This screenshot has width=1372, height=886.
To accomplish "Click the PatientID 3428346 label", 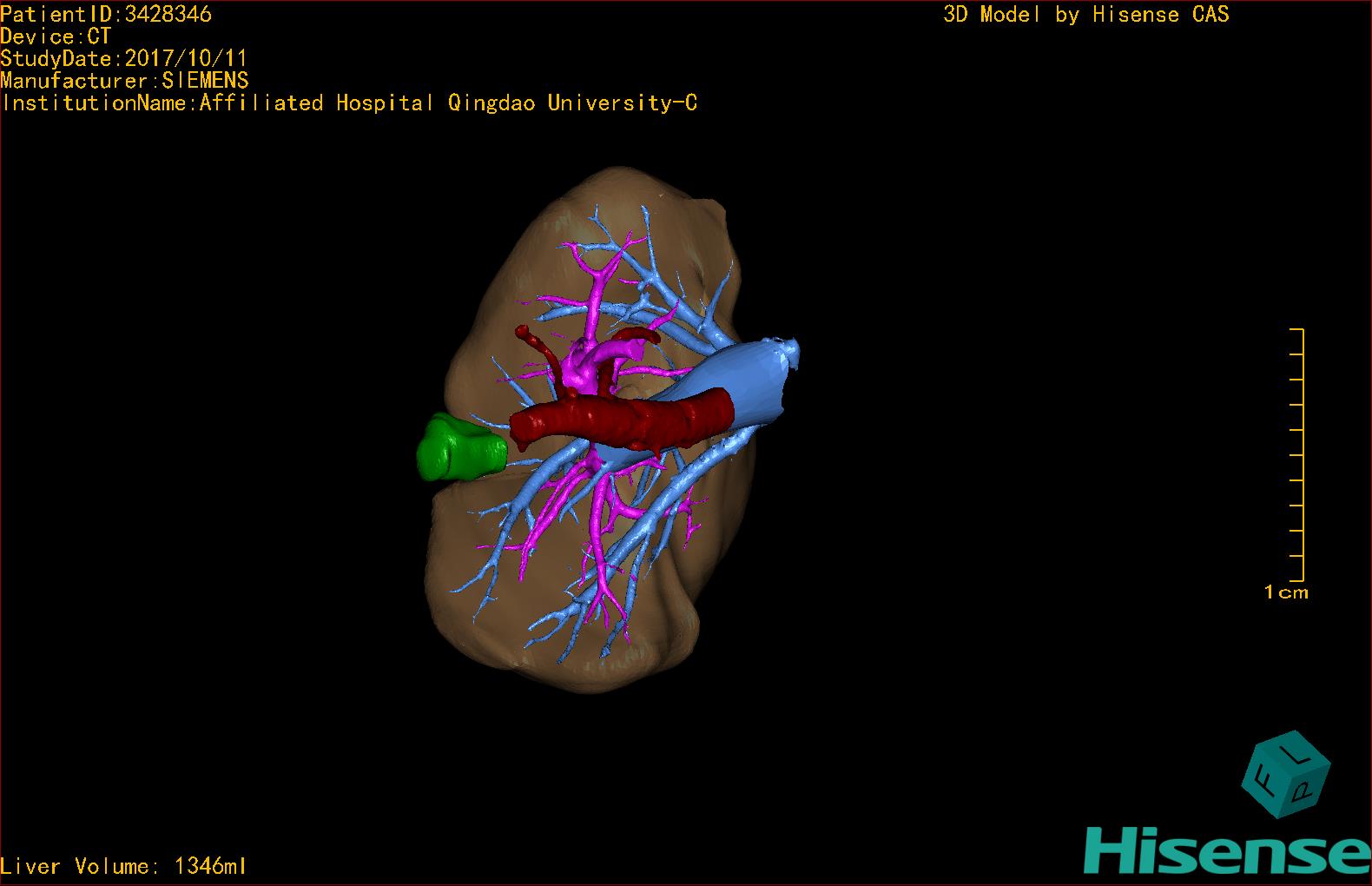I will pos(106,14).
